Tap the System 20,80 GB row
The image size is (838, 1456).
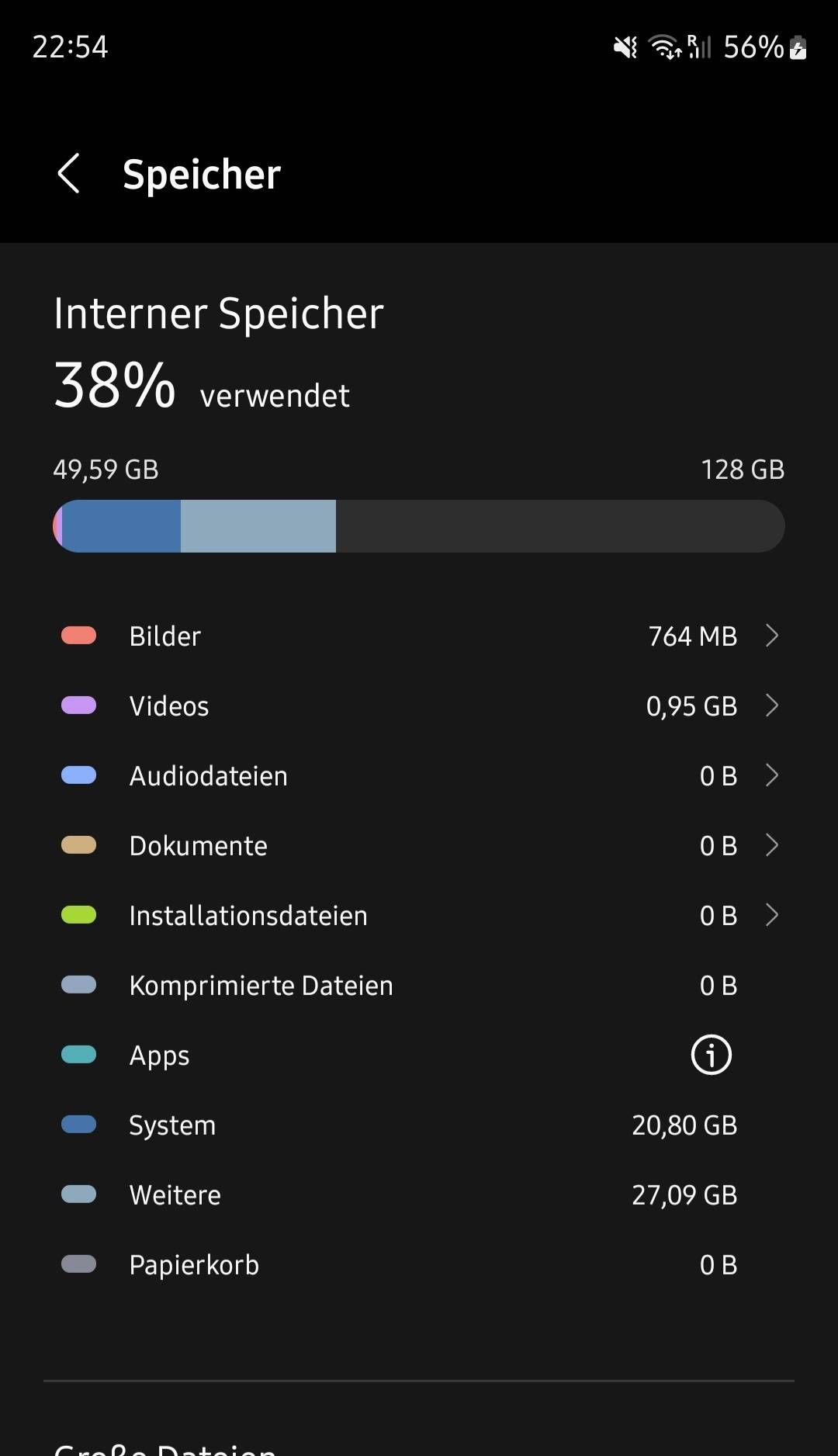[419, 1125]
